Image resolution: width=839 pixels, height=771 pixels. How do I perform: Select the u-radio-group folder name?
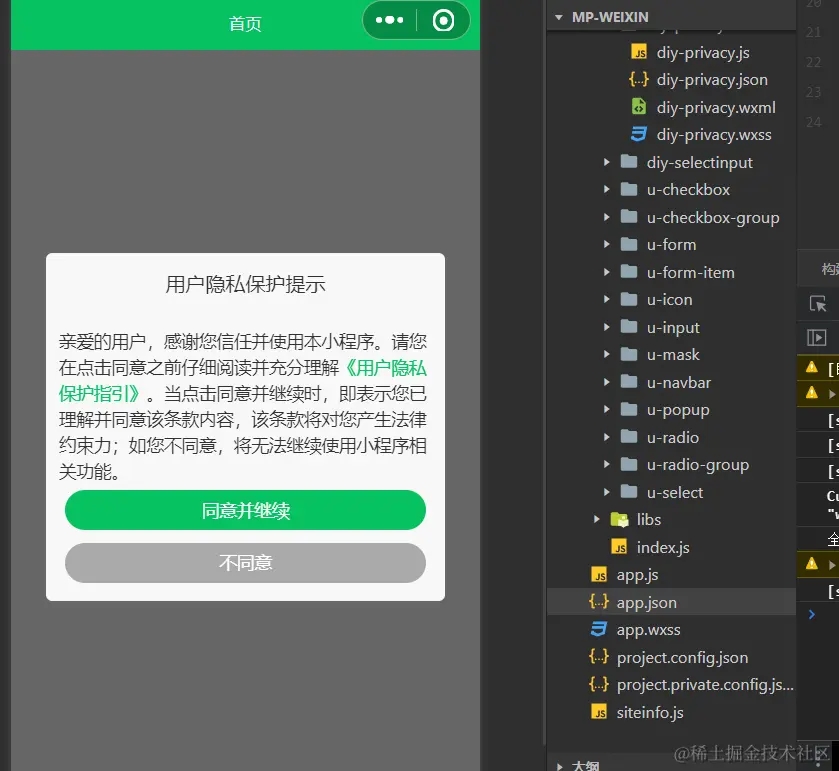(697, 465)
